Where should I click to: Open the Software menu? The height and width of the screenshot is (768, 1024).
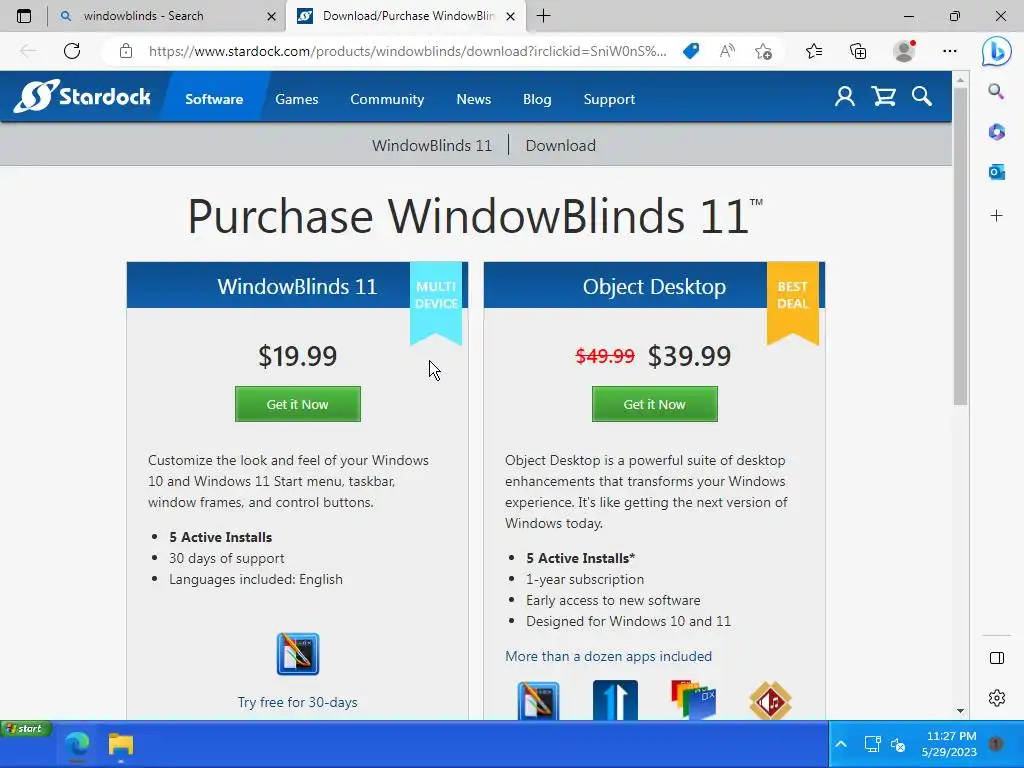pos(214,99)
